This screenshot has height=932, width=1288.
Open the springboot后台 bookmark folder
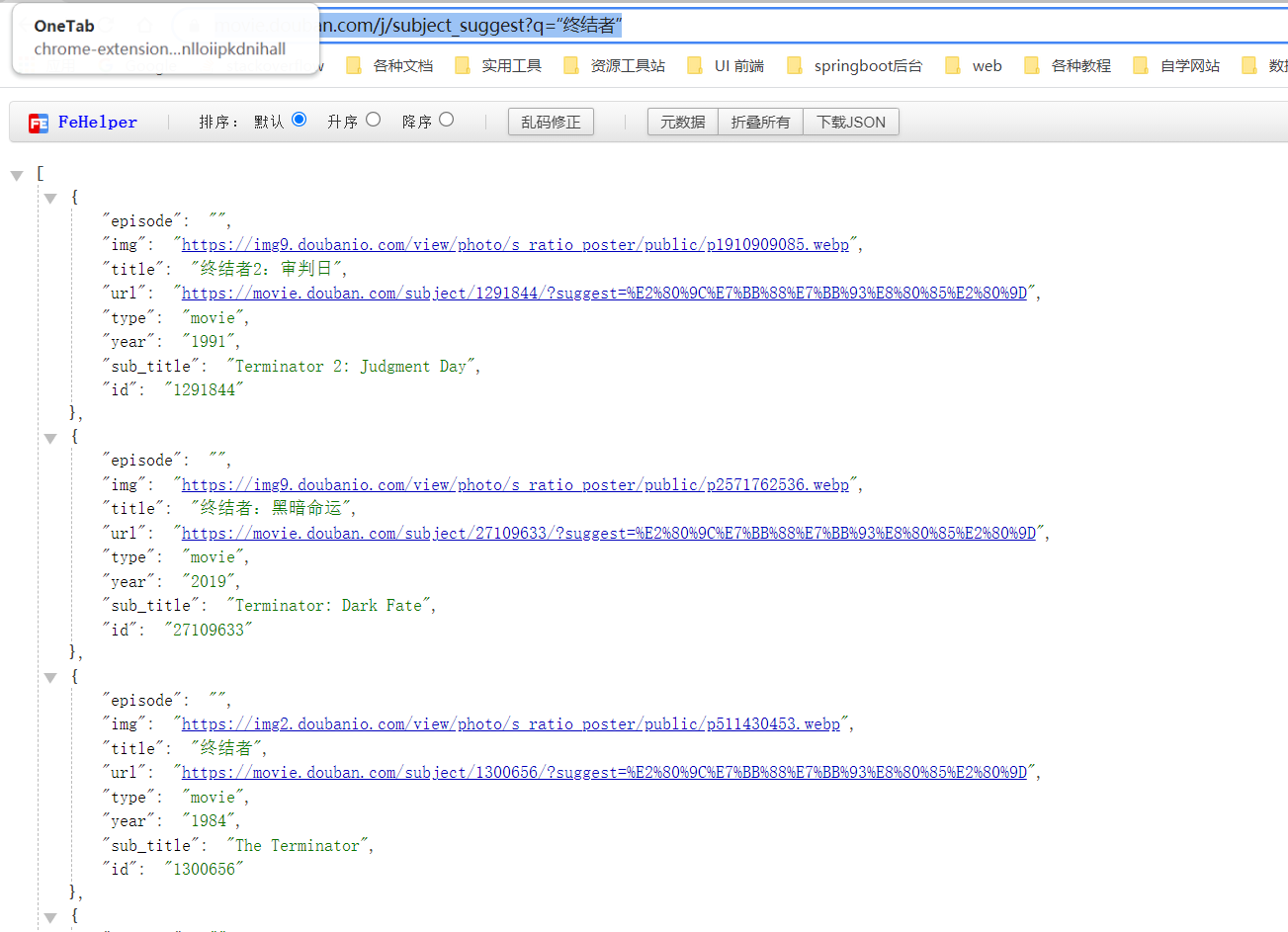855,66
